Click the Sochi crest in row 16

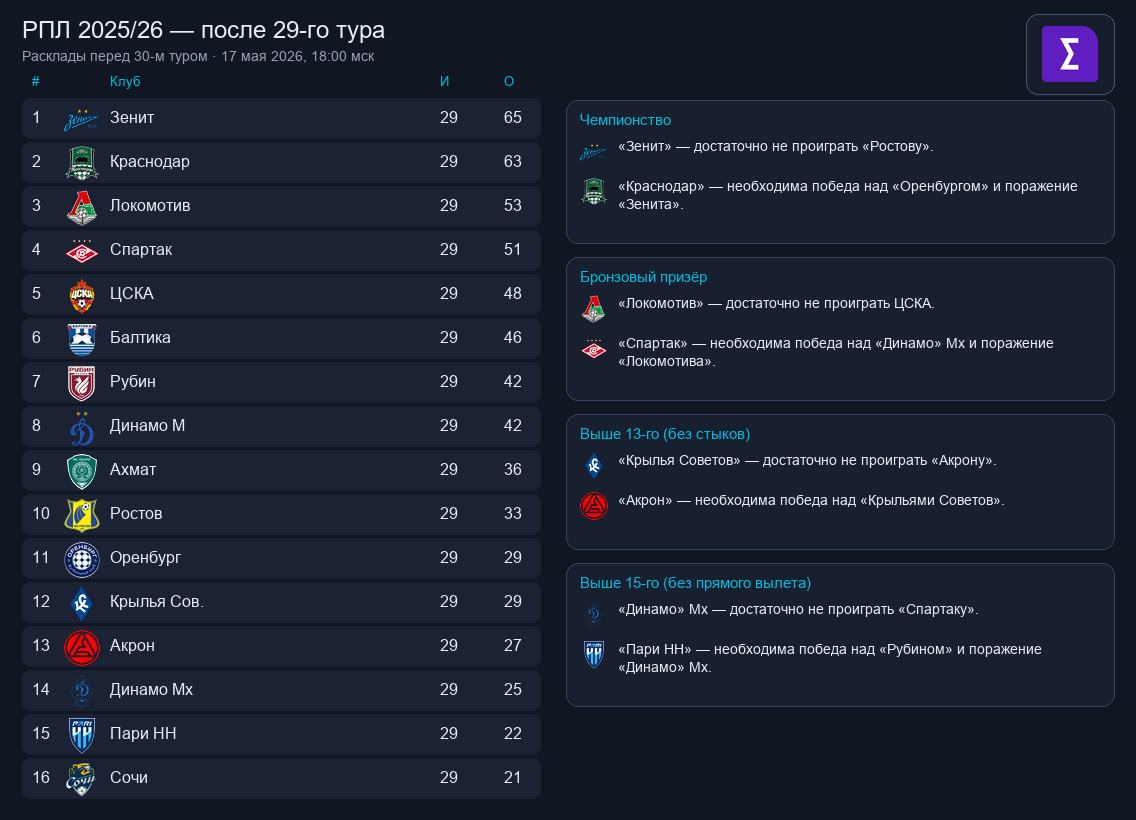pyautogui.click(x=81, y=779)
